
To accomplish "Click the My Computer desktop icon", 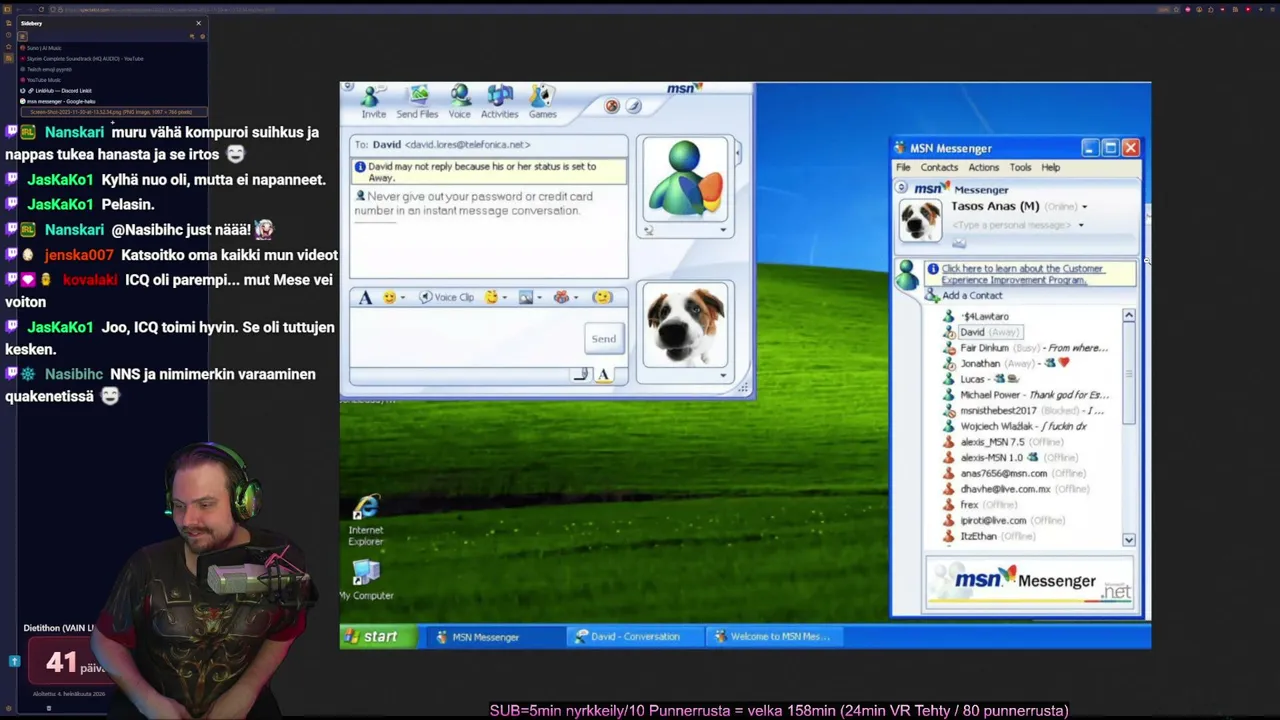I will click(x=366, y=580).
